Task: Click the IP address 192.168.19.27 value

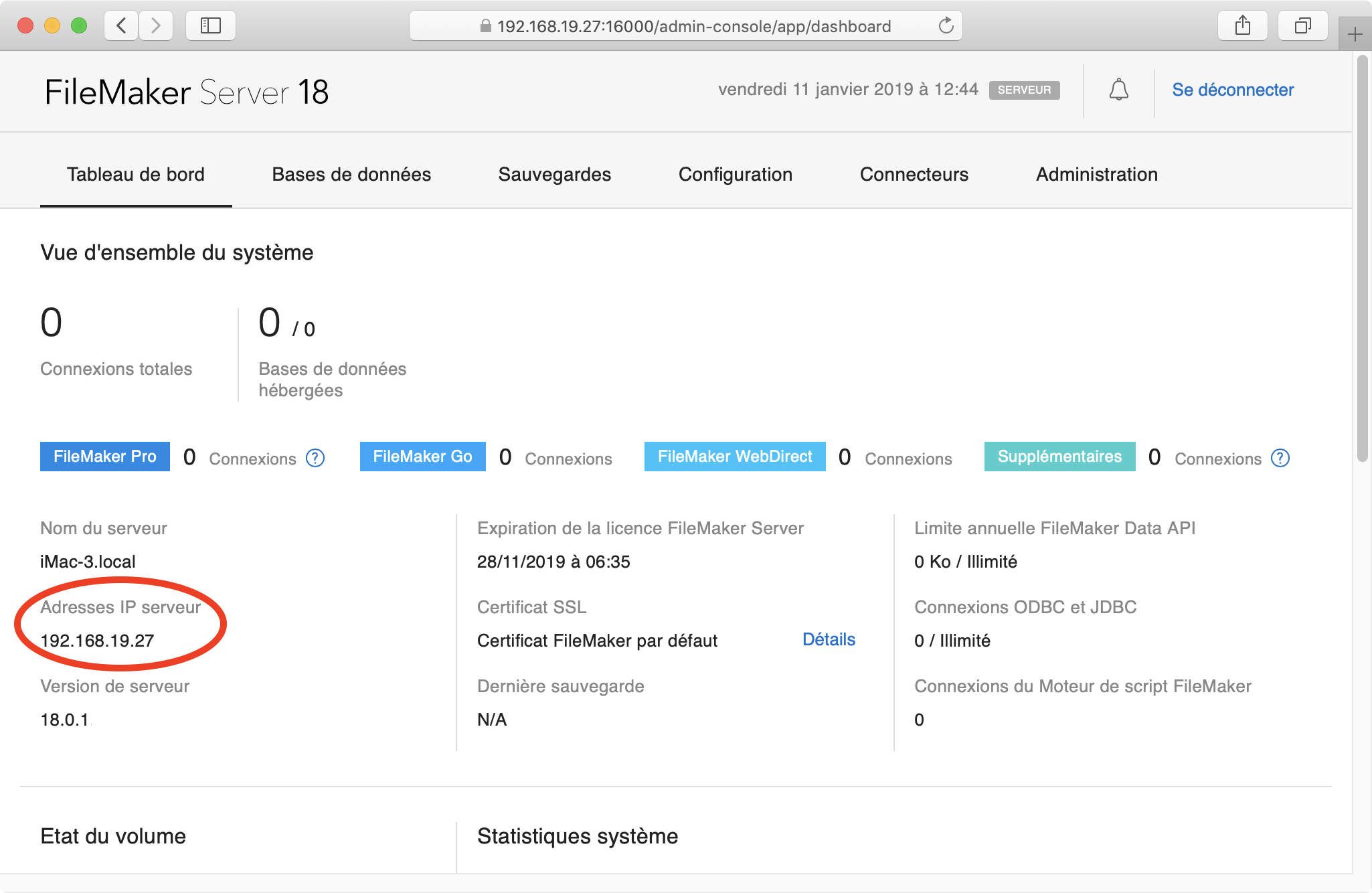Action: pos(97,641)
